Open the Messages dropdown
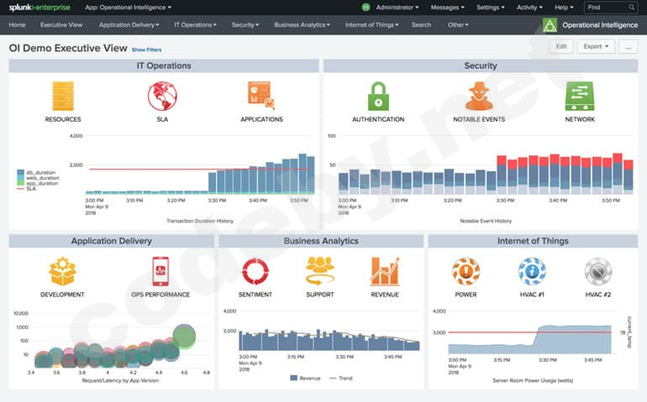This screenshot has height=402, width=647. click(447, 7)
